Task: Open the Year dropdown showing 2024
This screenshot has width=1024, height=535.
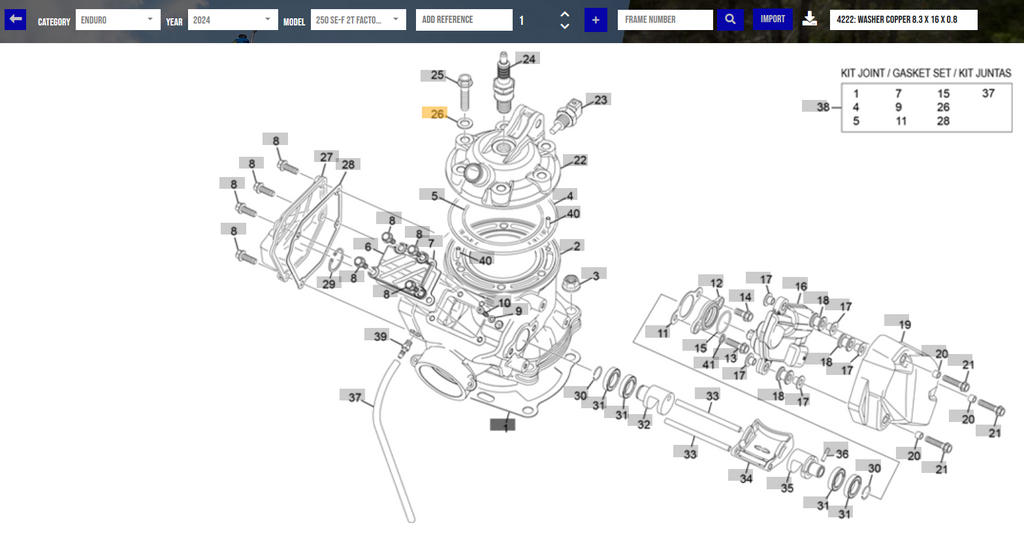Action: click(234, 19)
